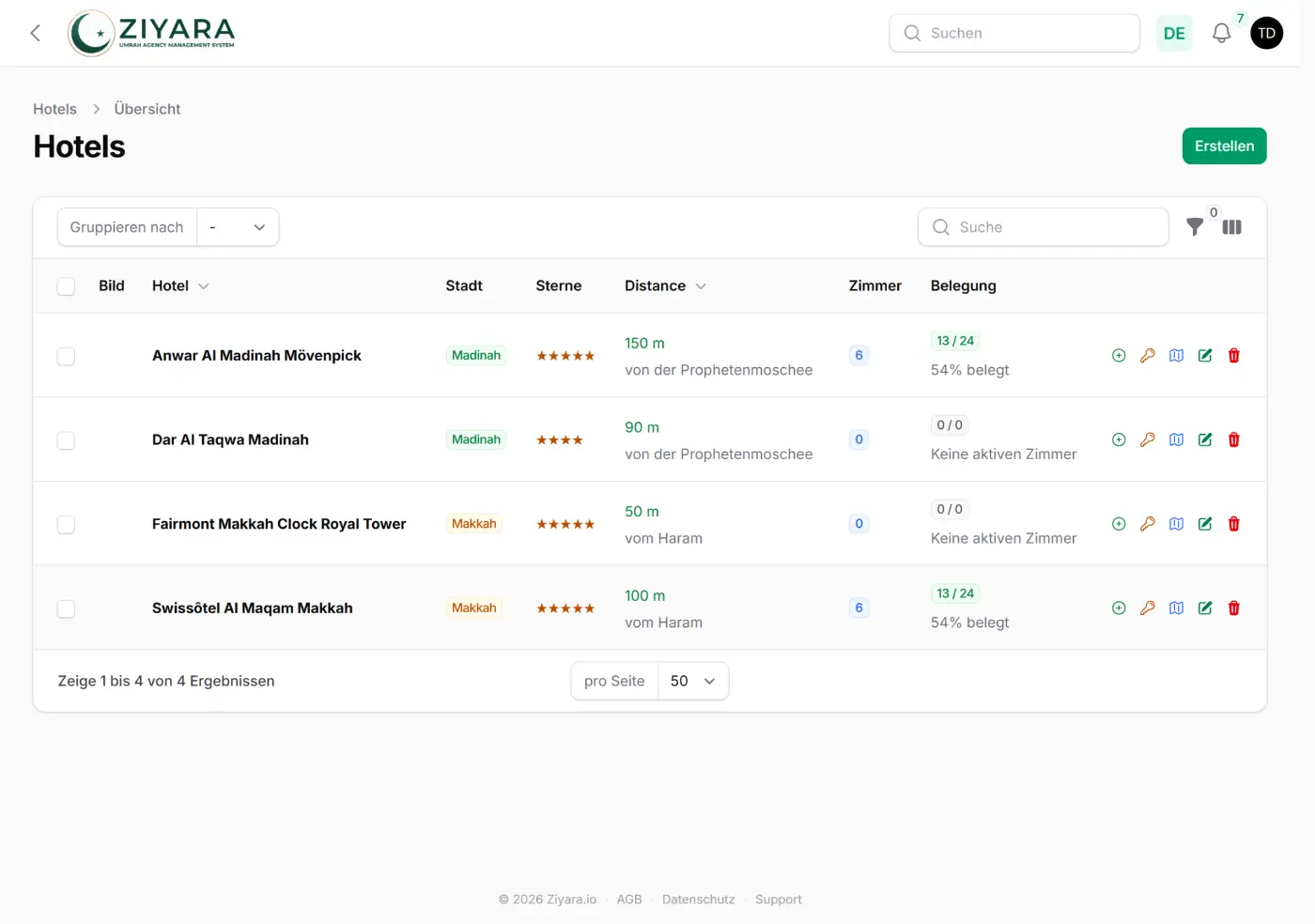Open the Anwar Al Madinah Mövenpick hotel name
The image size is (1315, 924).
(256, 356)
